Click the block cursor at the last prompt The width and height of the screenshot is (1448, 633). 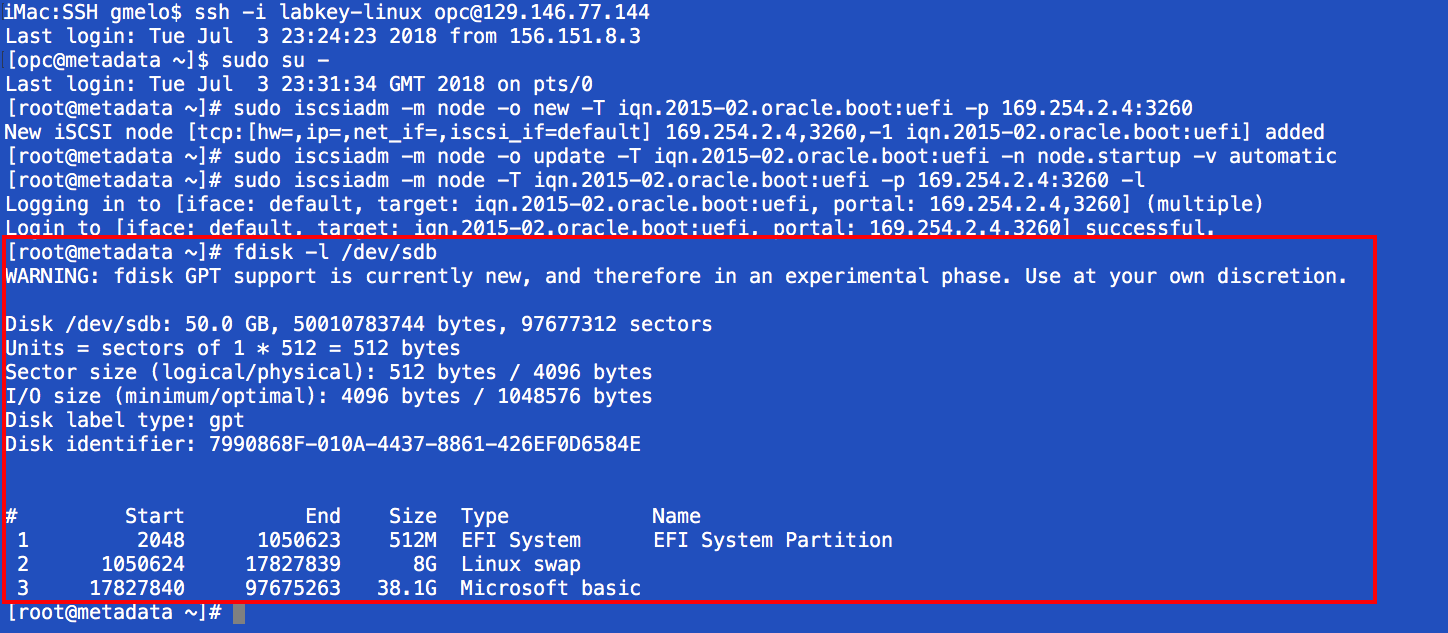tap(238, 612)
